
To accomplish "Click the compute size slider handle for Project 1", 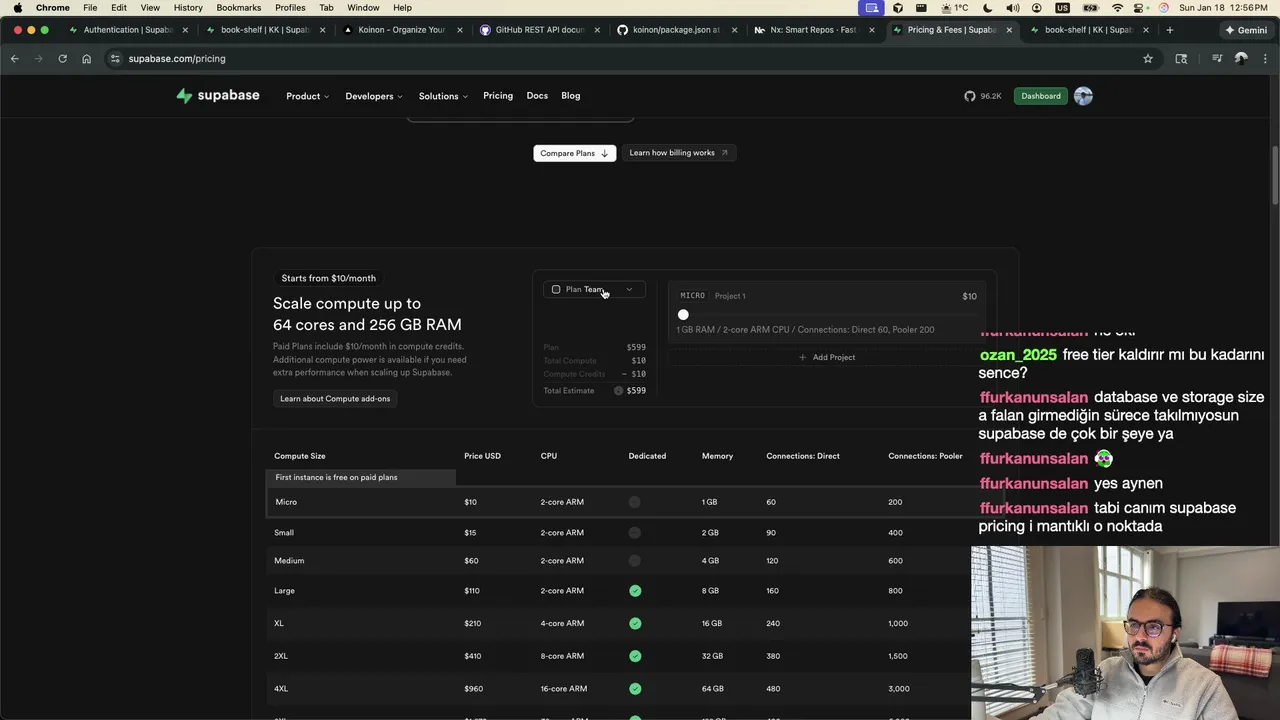I will tap(683, 315).
